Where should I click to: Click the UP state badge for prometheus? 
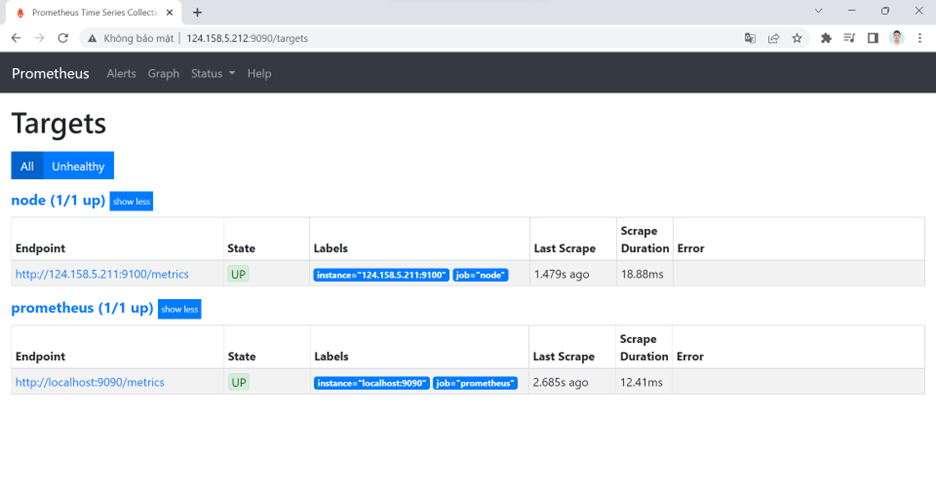(239, 383)
